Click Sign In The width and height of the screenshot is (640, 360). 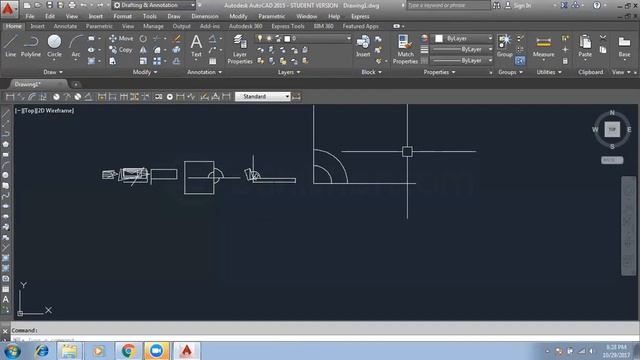point(522,5)
